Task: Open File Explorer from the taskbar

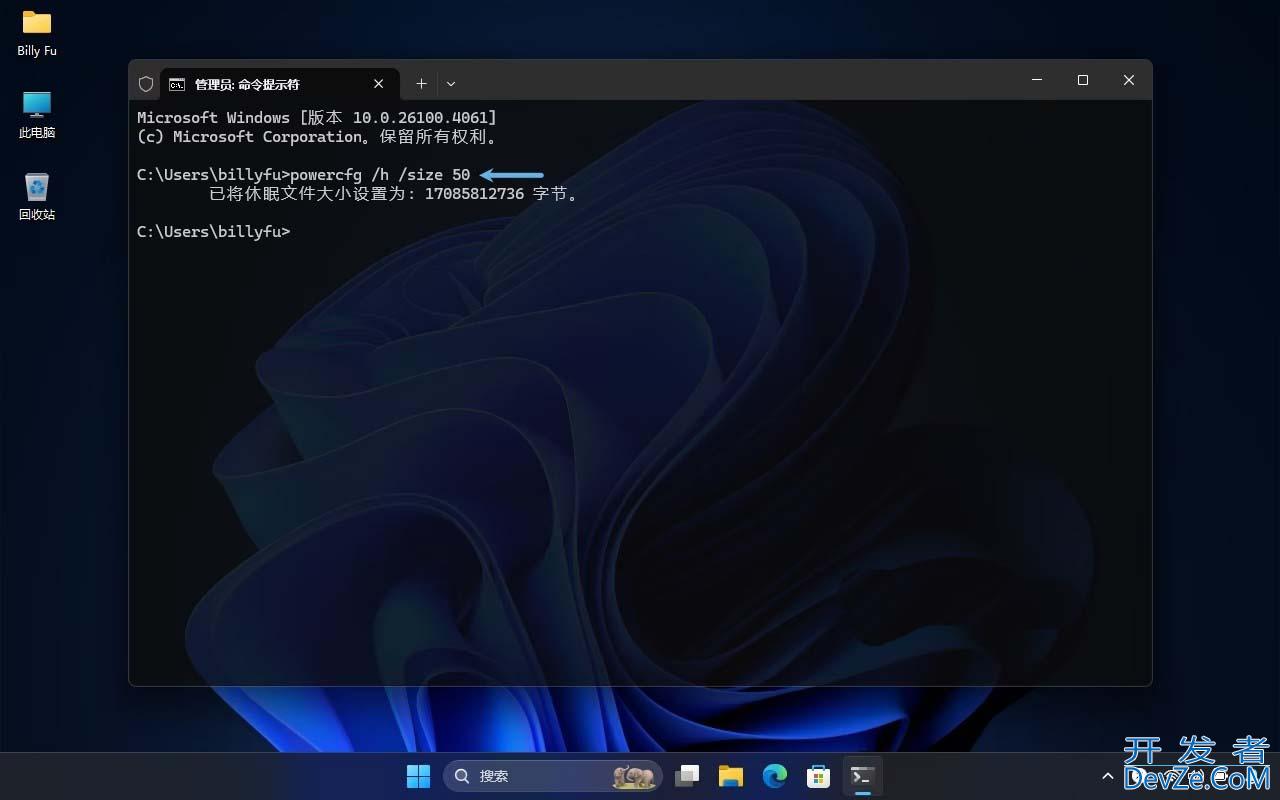Action: pos(731,776)
